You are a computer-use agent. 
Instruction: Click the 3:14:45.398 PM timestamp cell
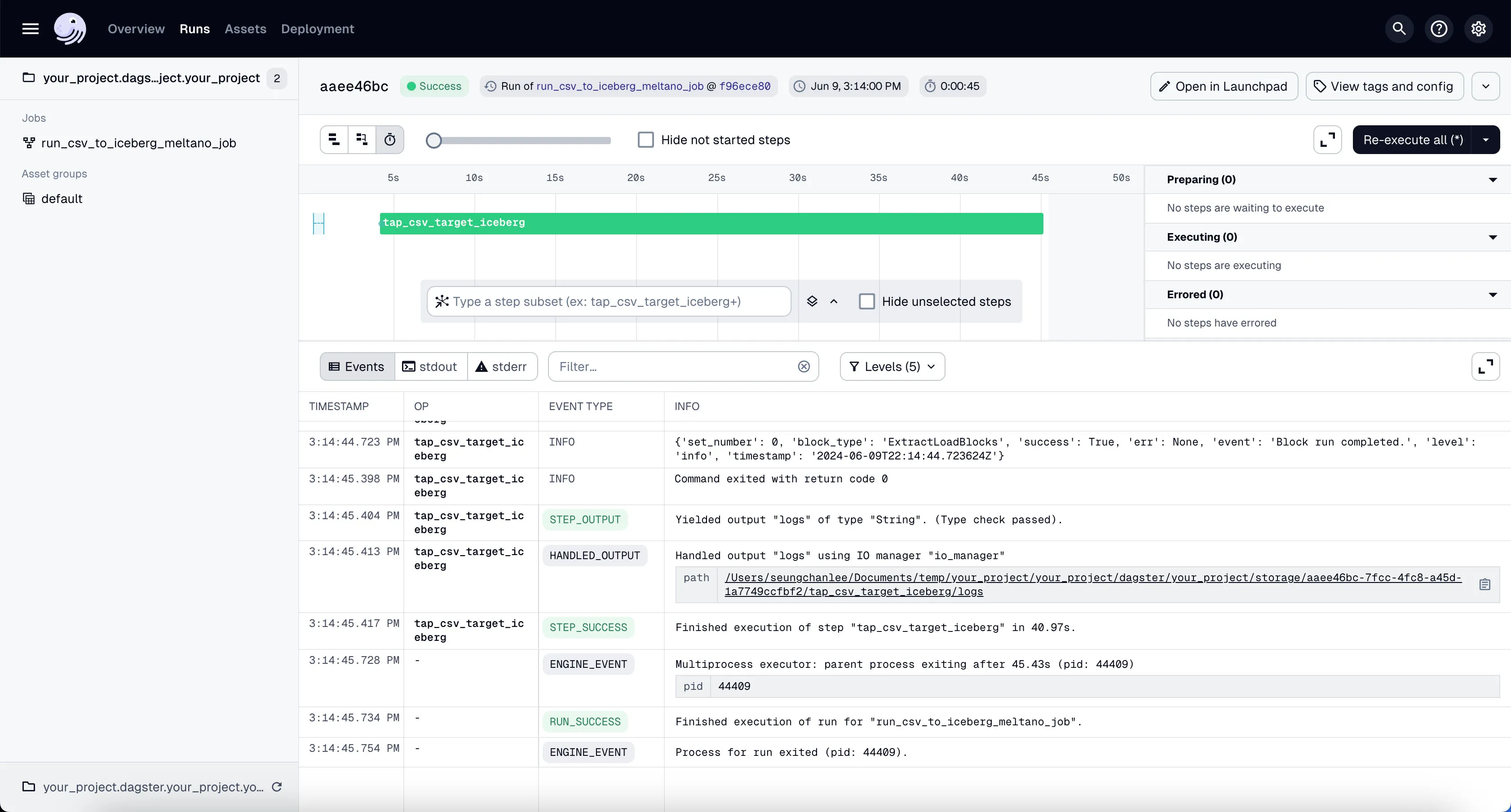353,479
